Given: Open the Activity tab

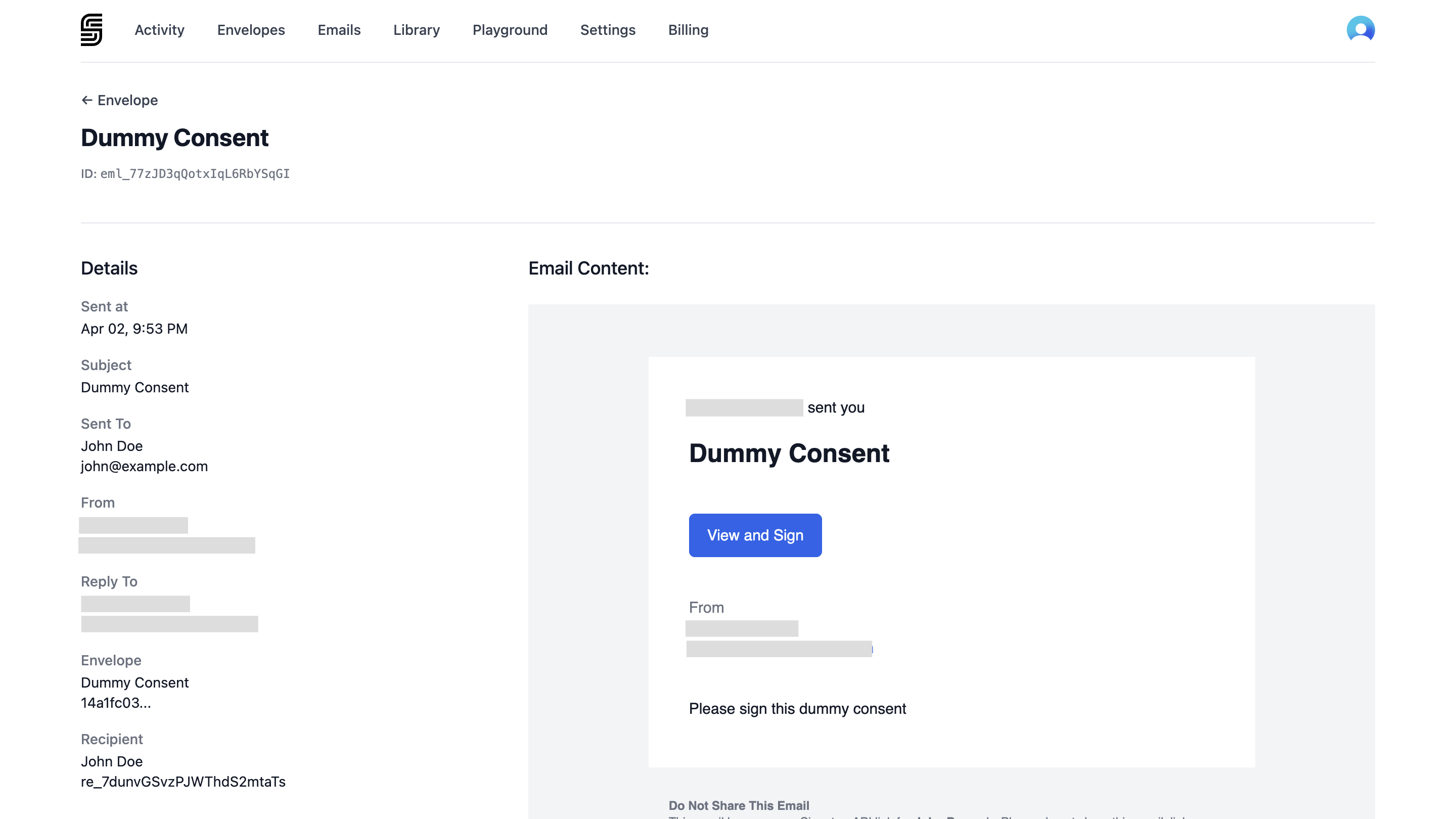Looking at the screenshot, I should [159, 30].
